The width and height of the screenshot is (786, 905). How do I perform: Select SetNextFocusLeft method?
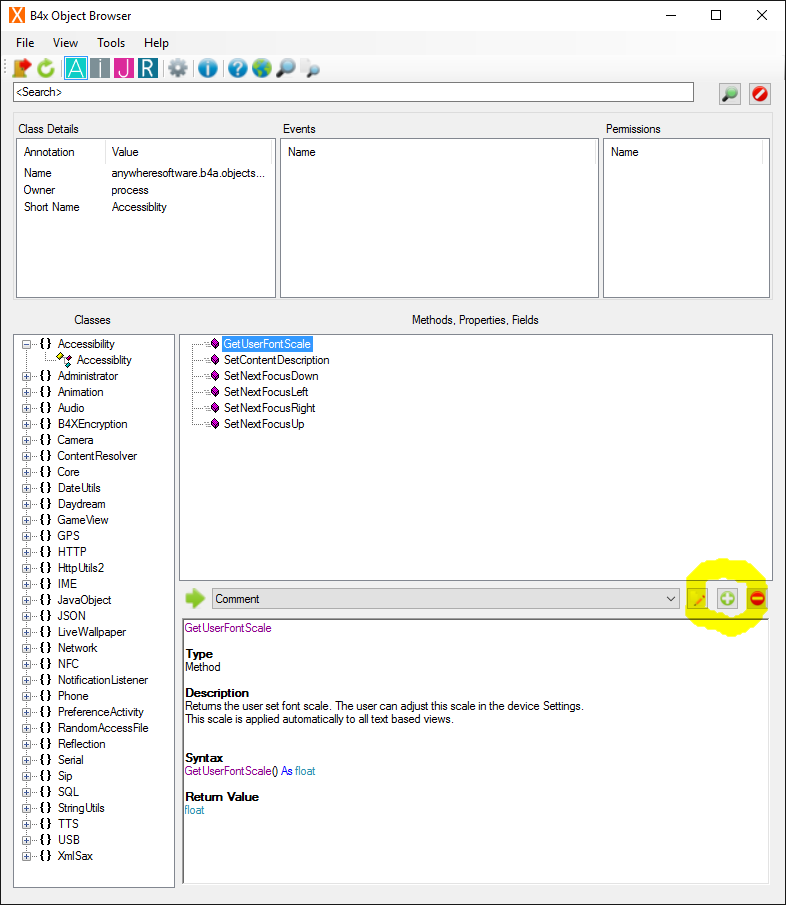click(266, 392)
